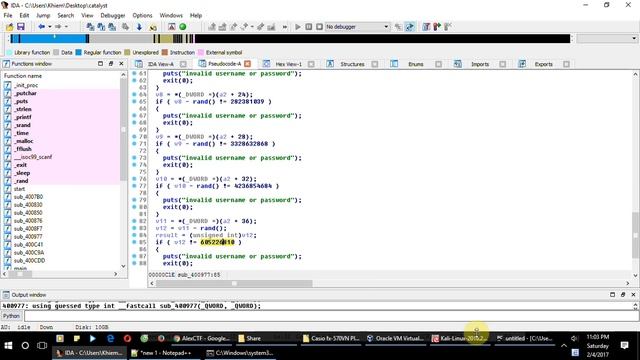Click the green circle toolbar icon
640x360 pixels.
[x=183, y=27]
